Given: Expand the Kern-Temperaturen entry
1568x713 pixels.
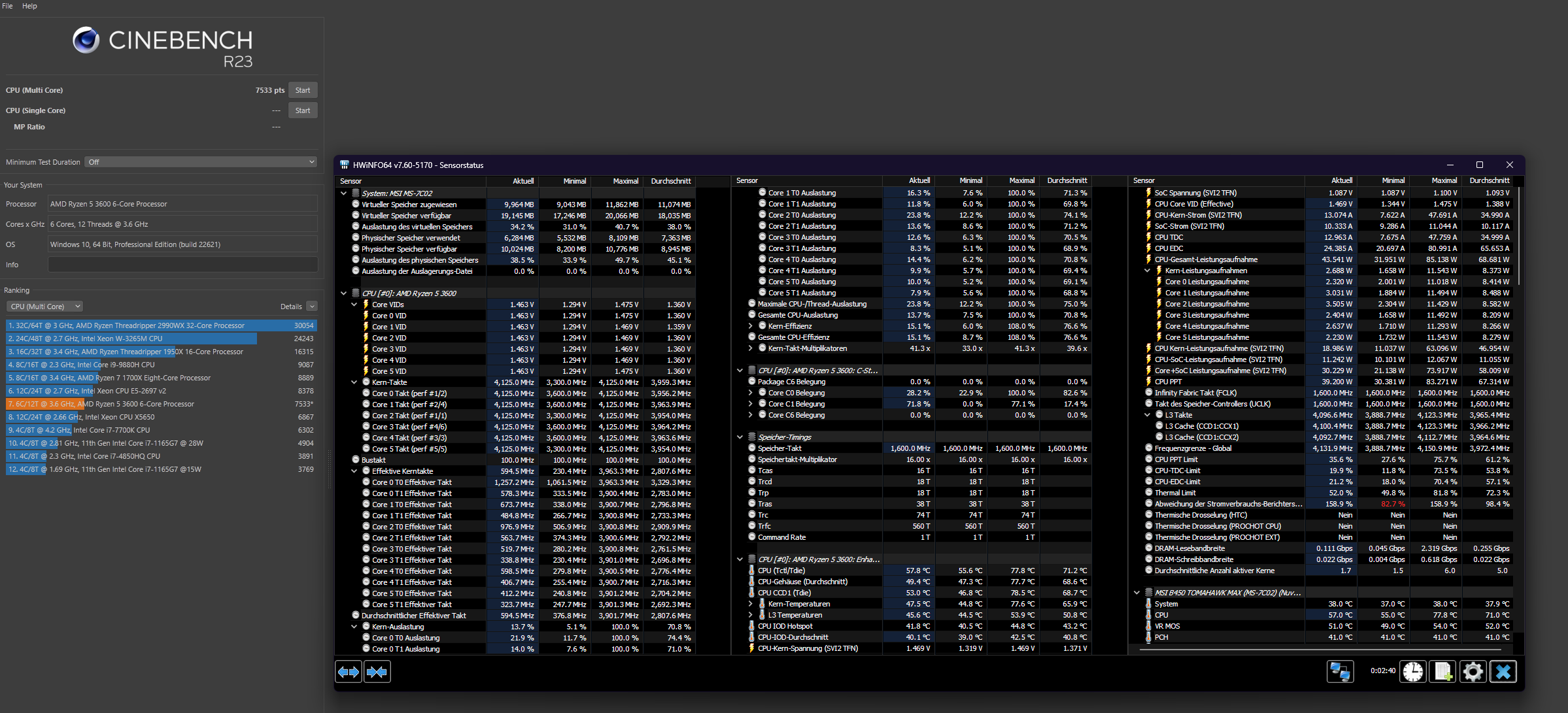Looking at the screenshot, I should 751,604.
